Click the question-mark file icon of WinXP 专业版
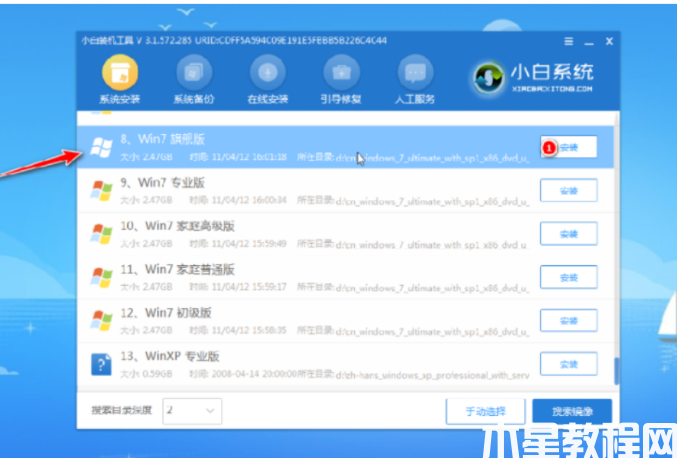Viewport: 677px width, 460px height. point(101,364)
